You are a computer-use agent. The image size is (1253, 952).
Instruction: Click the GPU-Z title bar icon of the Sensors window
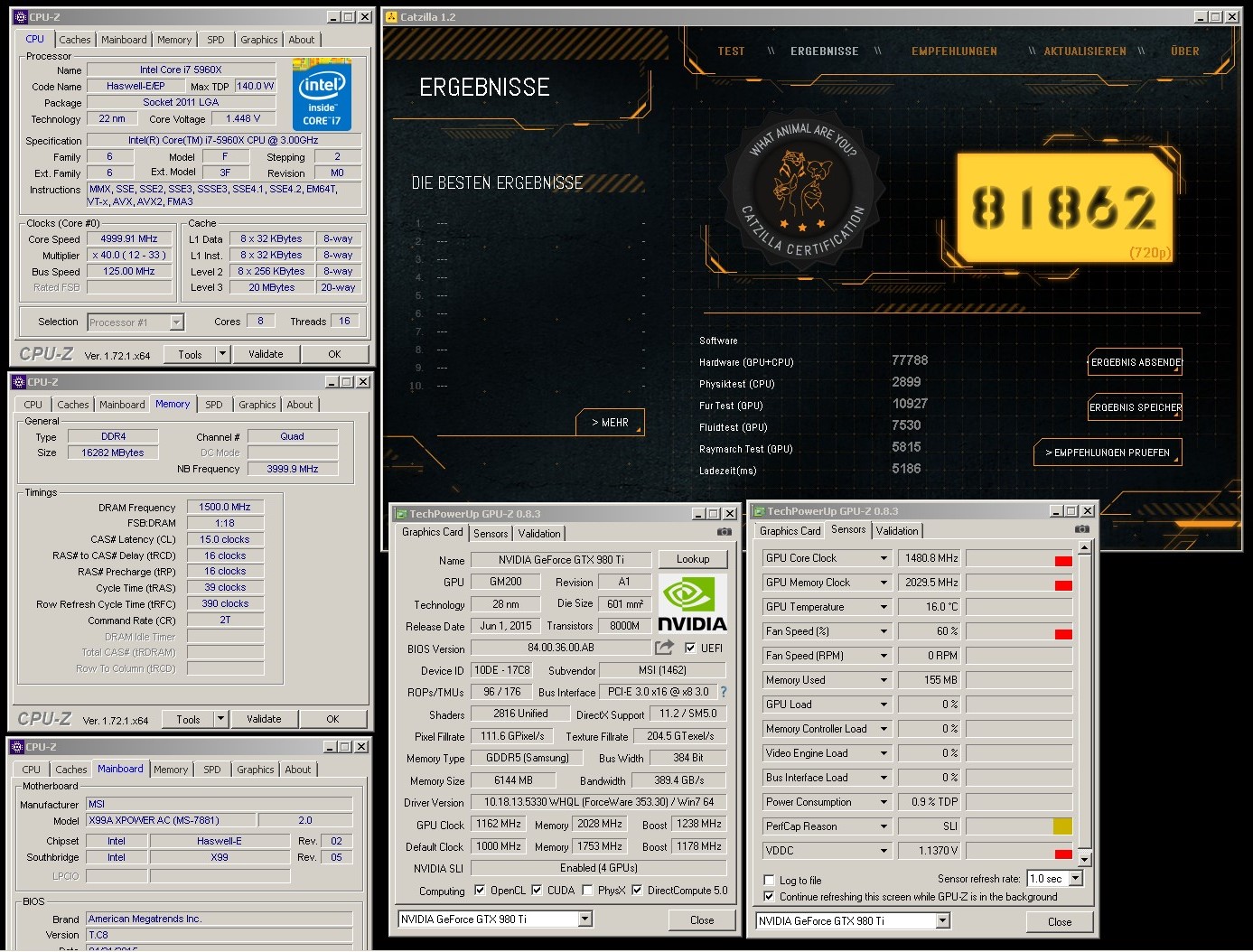pos(759,511)
